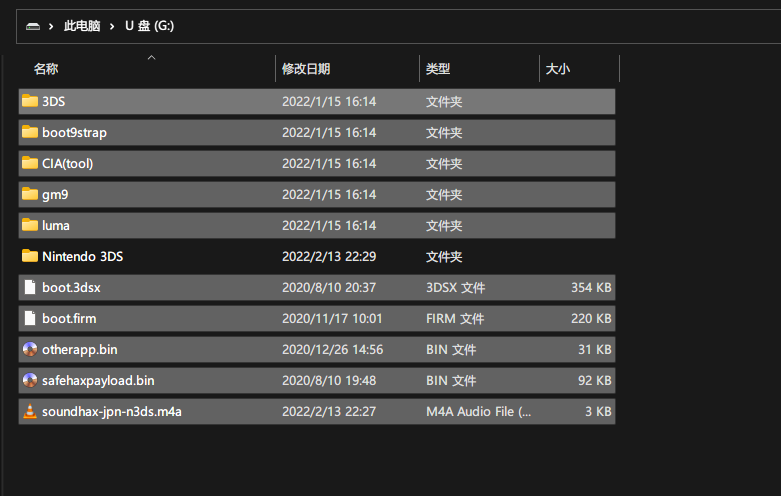781x496 pixels.
Task: Click the Nintendo 3DS folder icon
Action: click(x=30, y=256)
